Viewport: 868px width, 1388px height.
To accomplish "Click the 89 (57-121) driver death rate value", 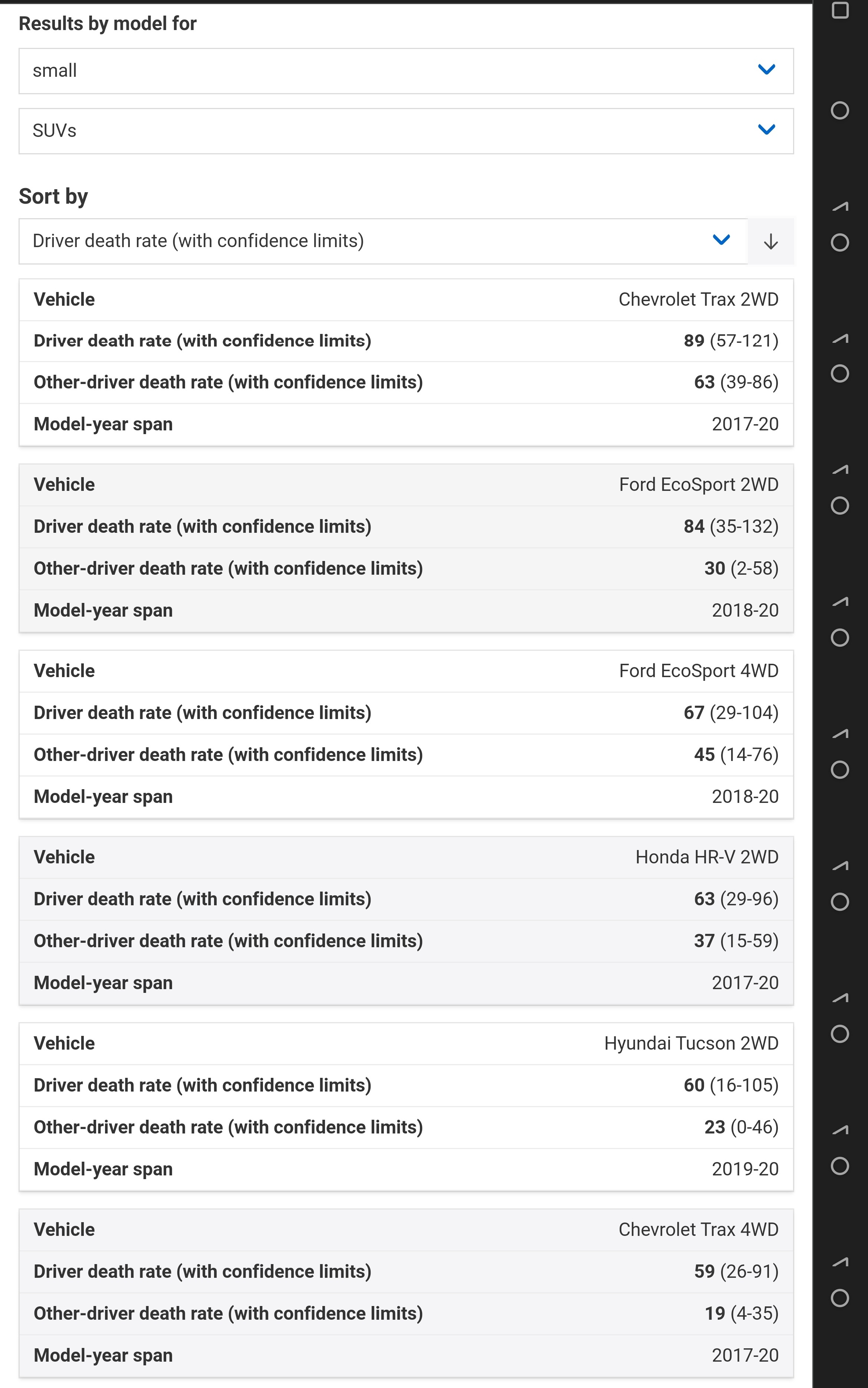I will [731, 341].
